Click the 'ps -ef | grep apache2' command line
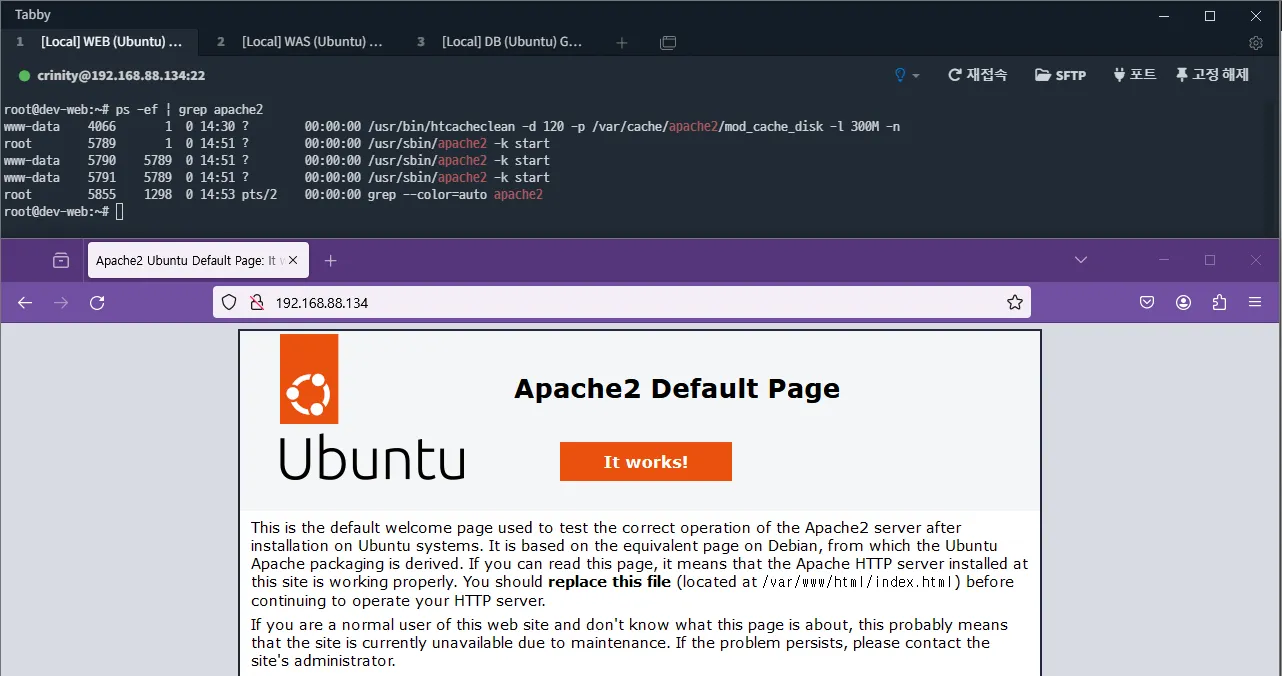The image size is (1282, 676). point(189,109)
